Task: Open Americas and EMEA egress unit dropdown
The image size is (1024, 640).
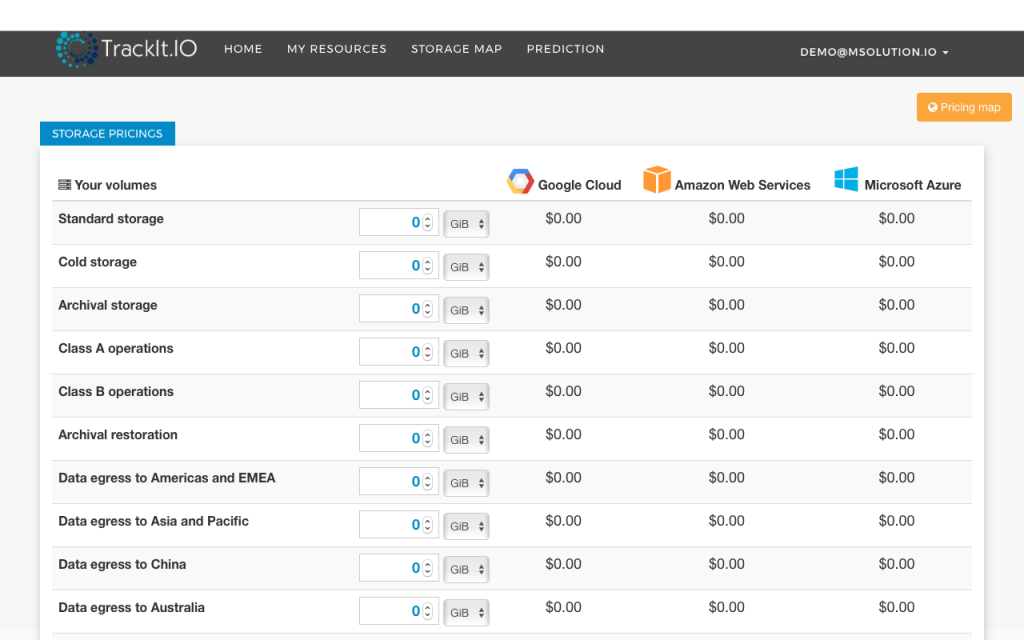Action: pyautogui.click(x=466, y=483)
